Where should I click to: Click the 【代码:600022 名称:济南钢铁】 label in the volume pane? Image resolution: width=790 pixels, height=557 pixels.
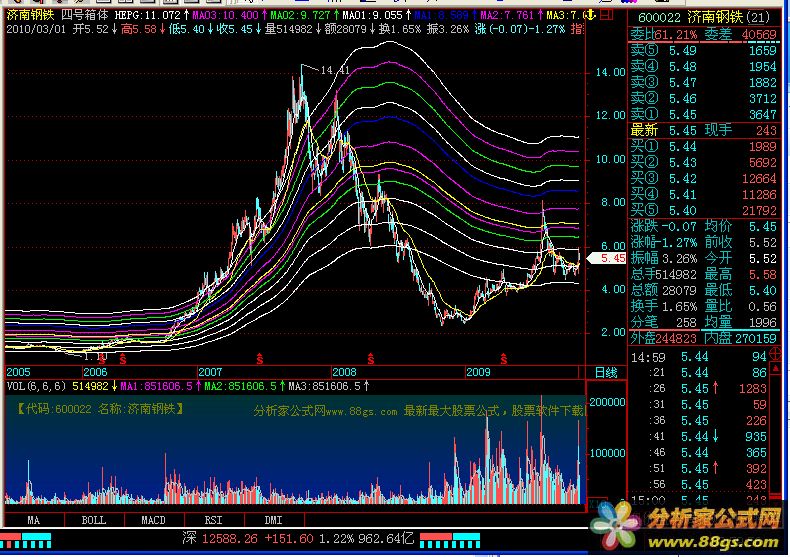coord(99,408)
